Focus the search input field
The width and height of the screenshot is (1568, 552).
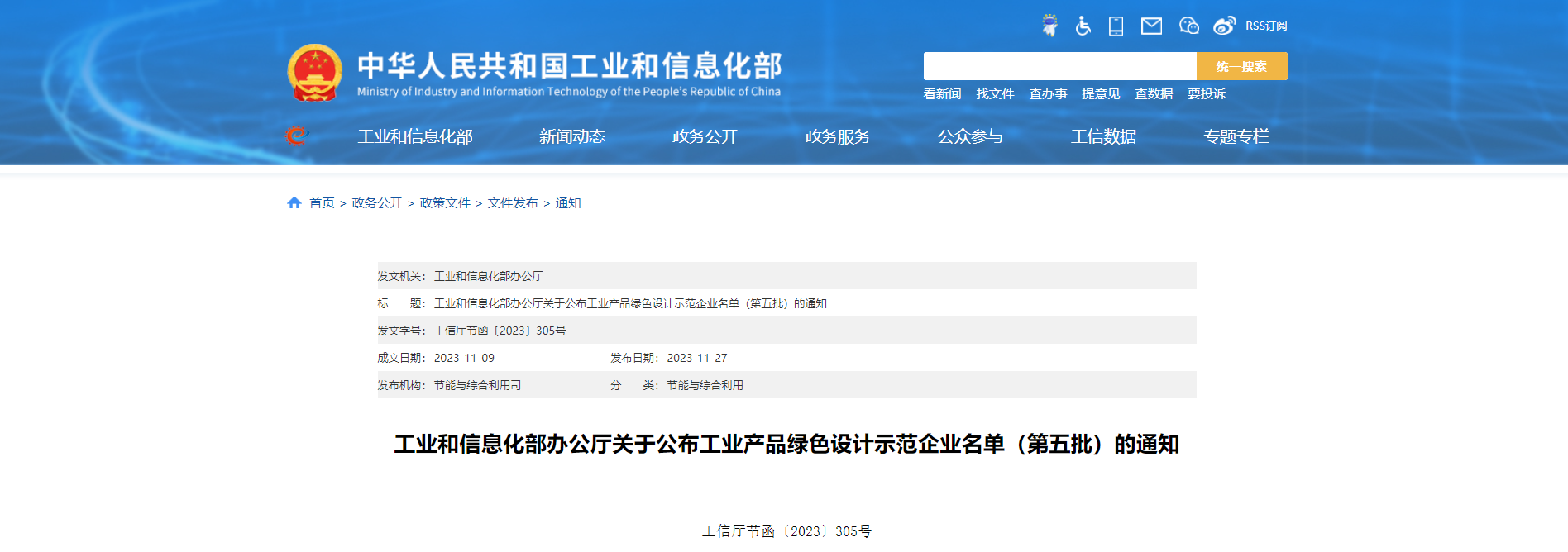click(1059, 66)
